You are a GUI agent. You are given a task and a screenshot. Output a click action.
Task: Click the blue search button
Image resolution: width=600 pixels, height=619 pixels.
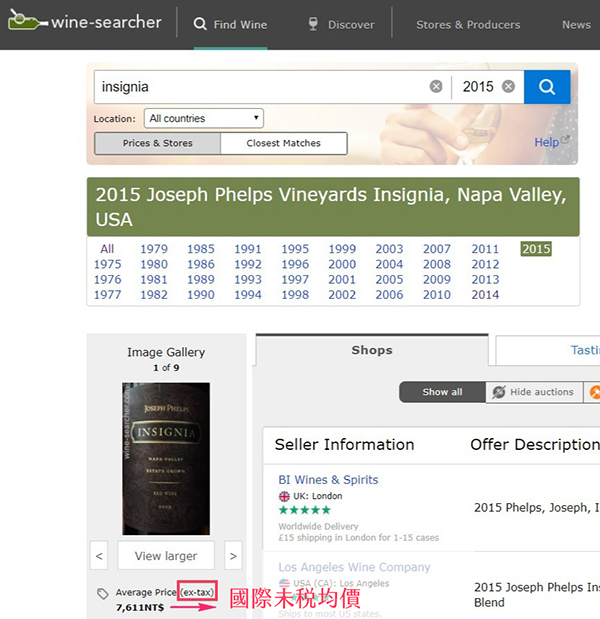pos(547,87)
